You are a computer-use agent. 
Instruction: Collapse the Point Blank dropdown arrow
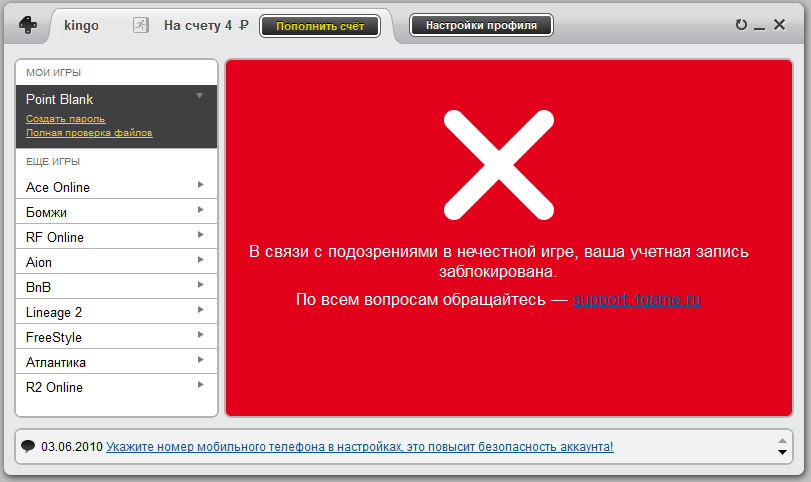click(x=199, y=96)
